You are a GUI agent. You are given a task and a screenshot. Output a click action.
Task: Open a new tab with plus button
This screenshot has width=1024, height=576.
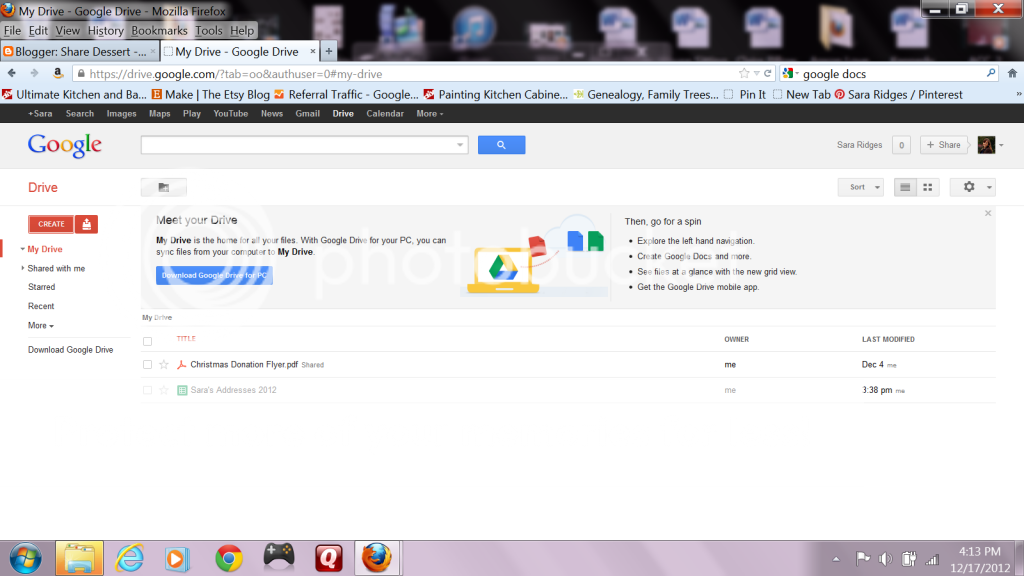coord(328,51)
